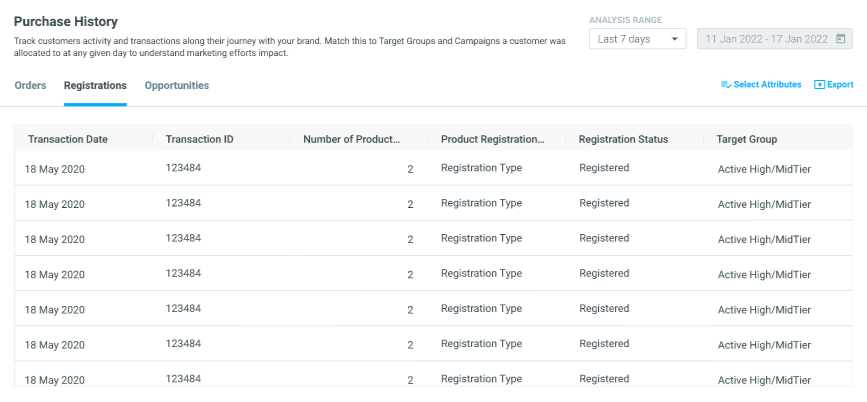Screen dimensions: 867x402
Task: Click the Purchase History page title
Action: tap(66, 22)
